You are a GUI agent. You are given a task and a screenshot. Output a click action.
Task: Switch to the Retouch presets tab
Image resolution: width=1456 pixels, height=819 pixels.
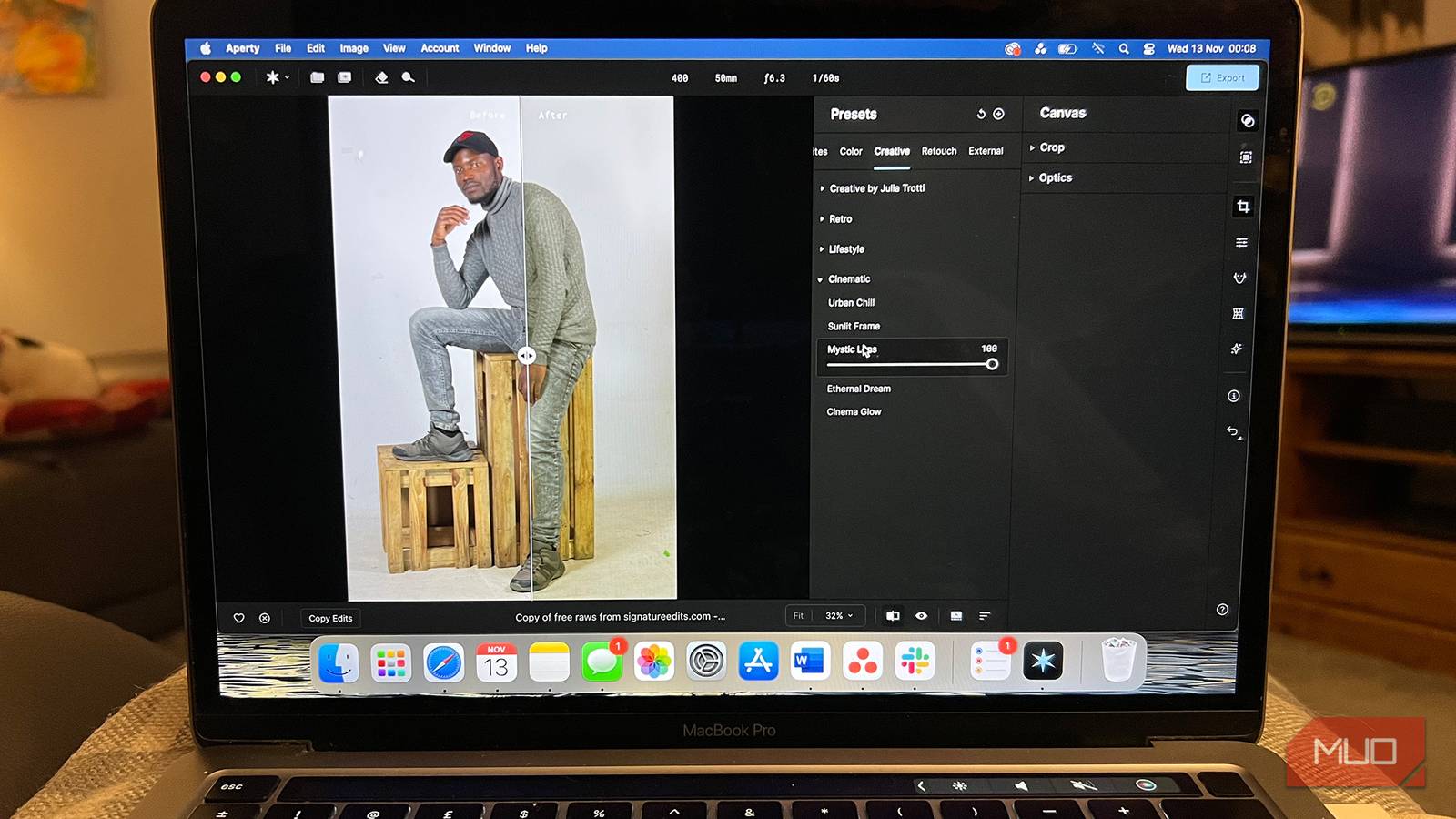938,151
